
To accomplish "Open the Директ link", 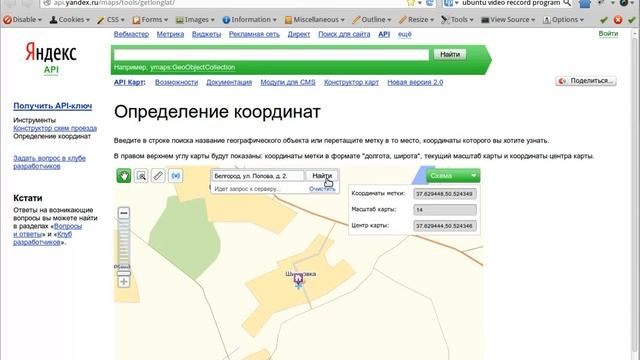I will 299,34.
